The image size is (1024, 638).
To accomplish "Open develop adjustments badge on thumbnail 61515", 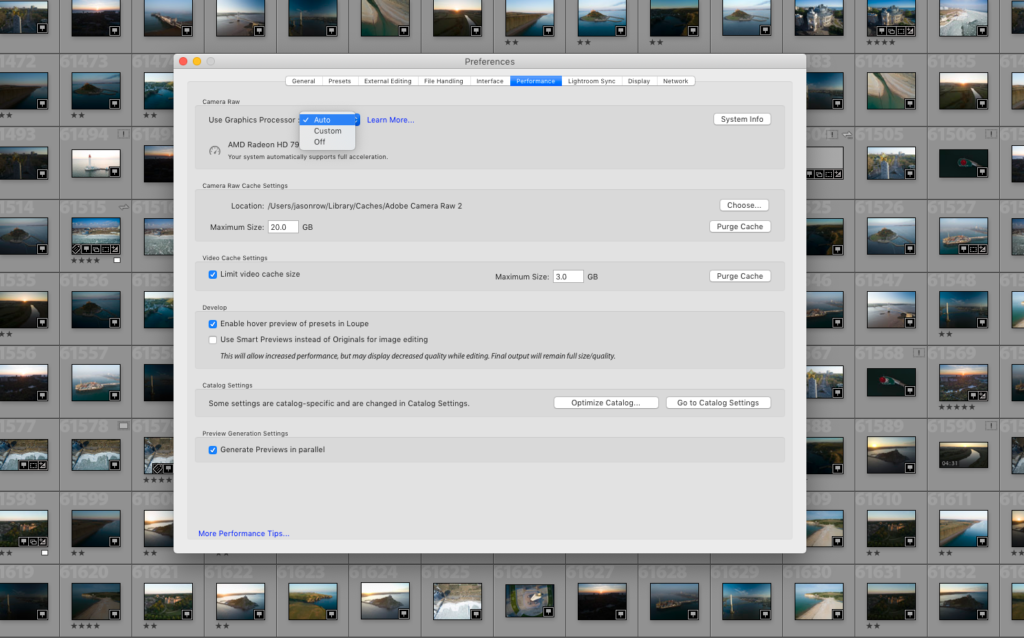I will [x=115, y=249].
